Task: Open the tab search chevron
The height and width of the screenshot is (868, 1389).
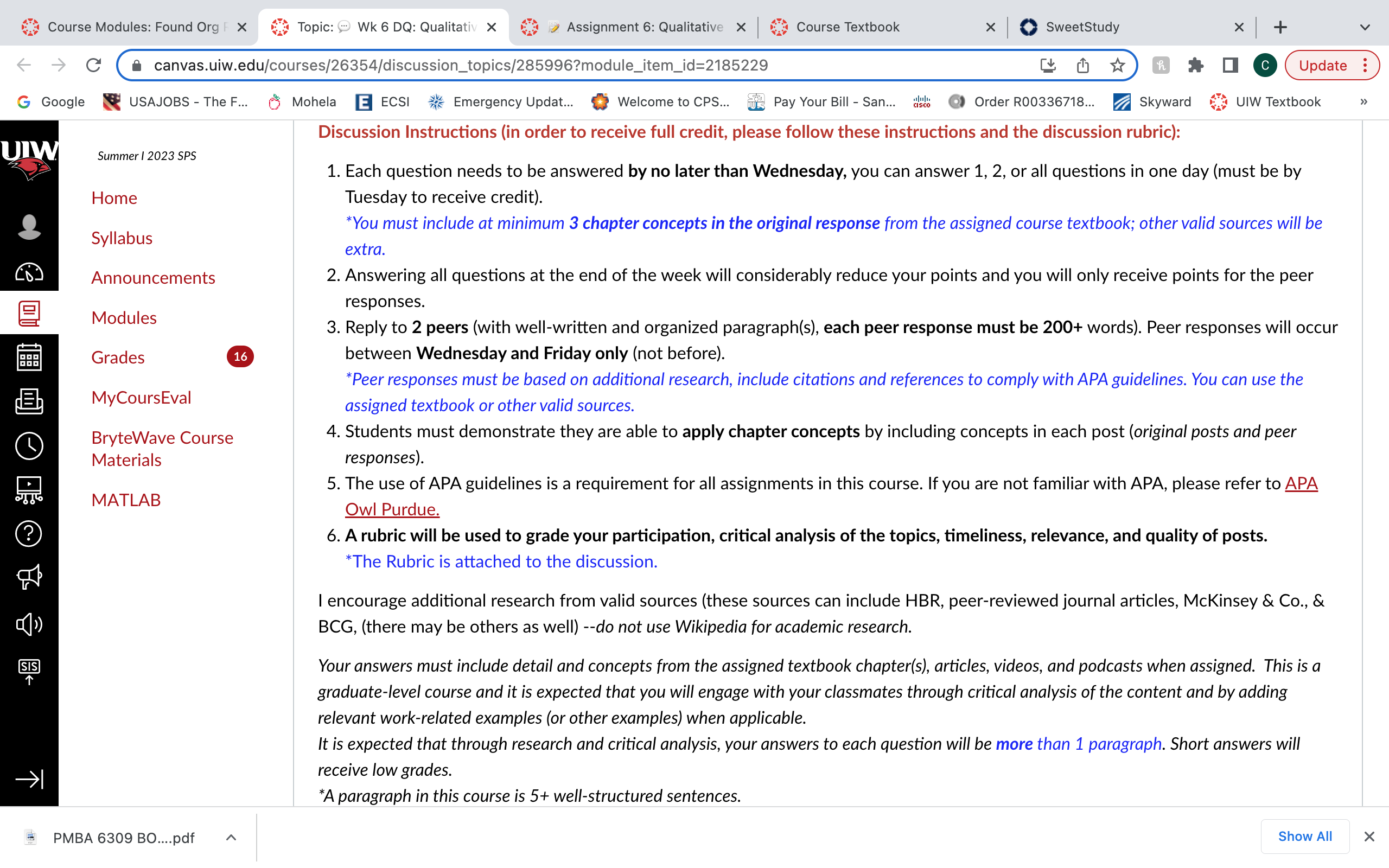Action: pyautogui.click(x=1365, y=27)
